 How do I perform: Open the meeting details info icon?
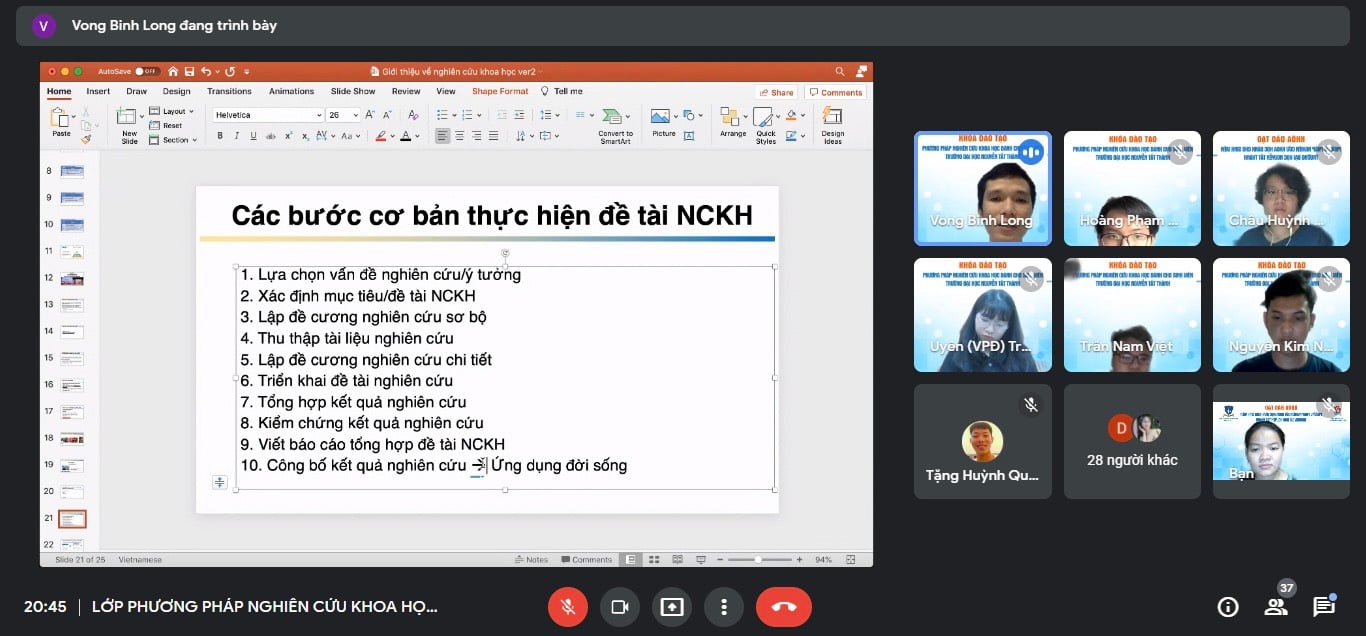tap(1227, 607)
